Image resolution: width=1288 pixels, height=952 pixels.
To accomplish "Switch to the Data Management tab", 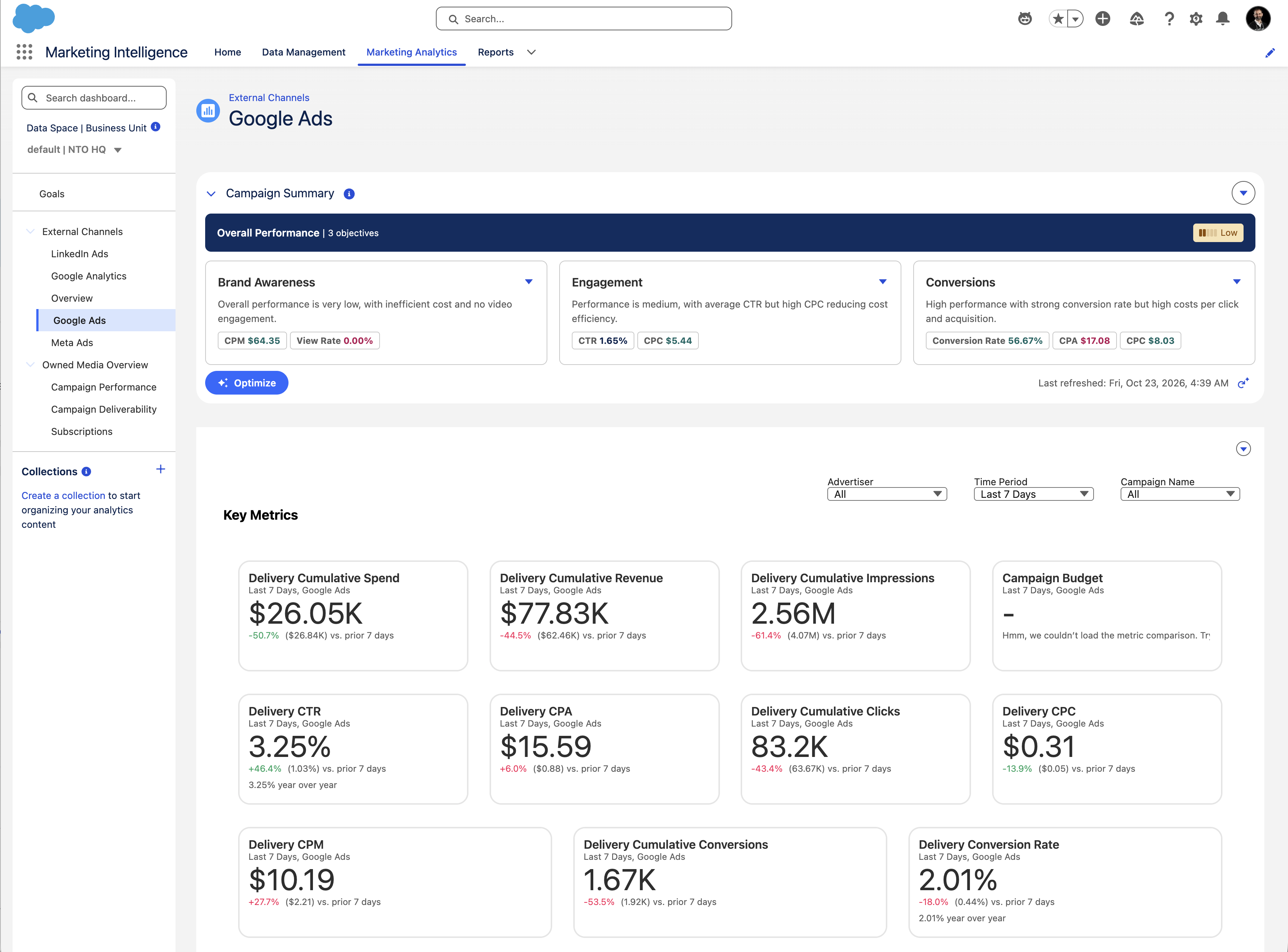I will point(303,52).
